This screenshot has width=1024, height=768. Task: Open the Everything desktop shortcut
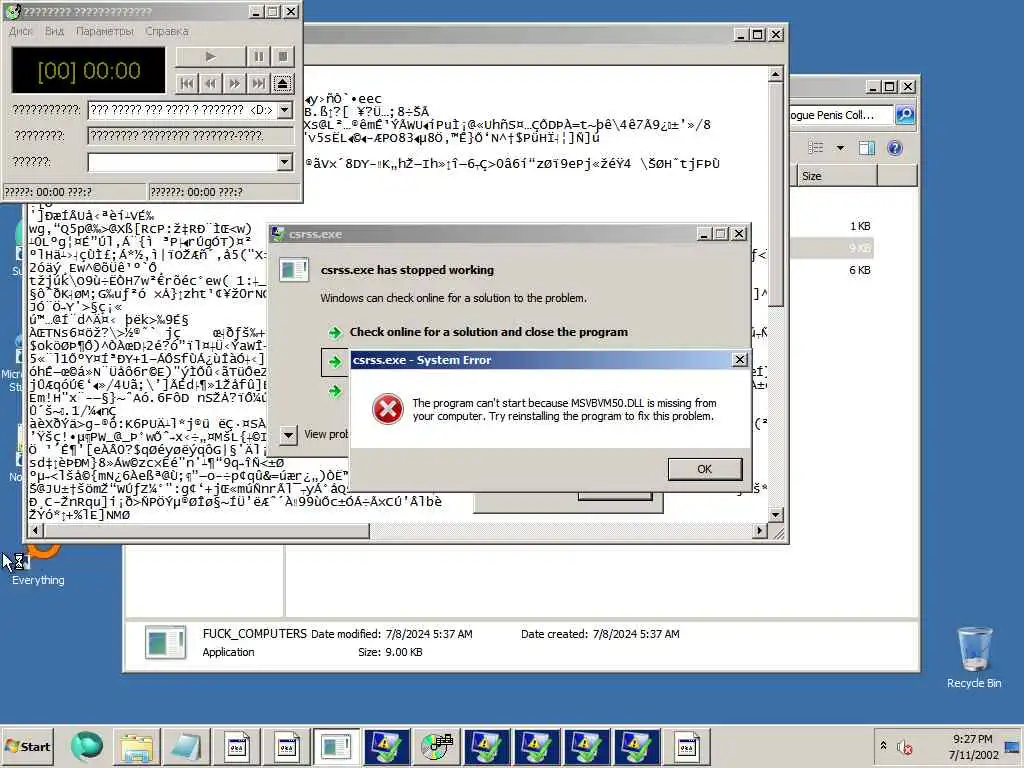coord(38,565)
